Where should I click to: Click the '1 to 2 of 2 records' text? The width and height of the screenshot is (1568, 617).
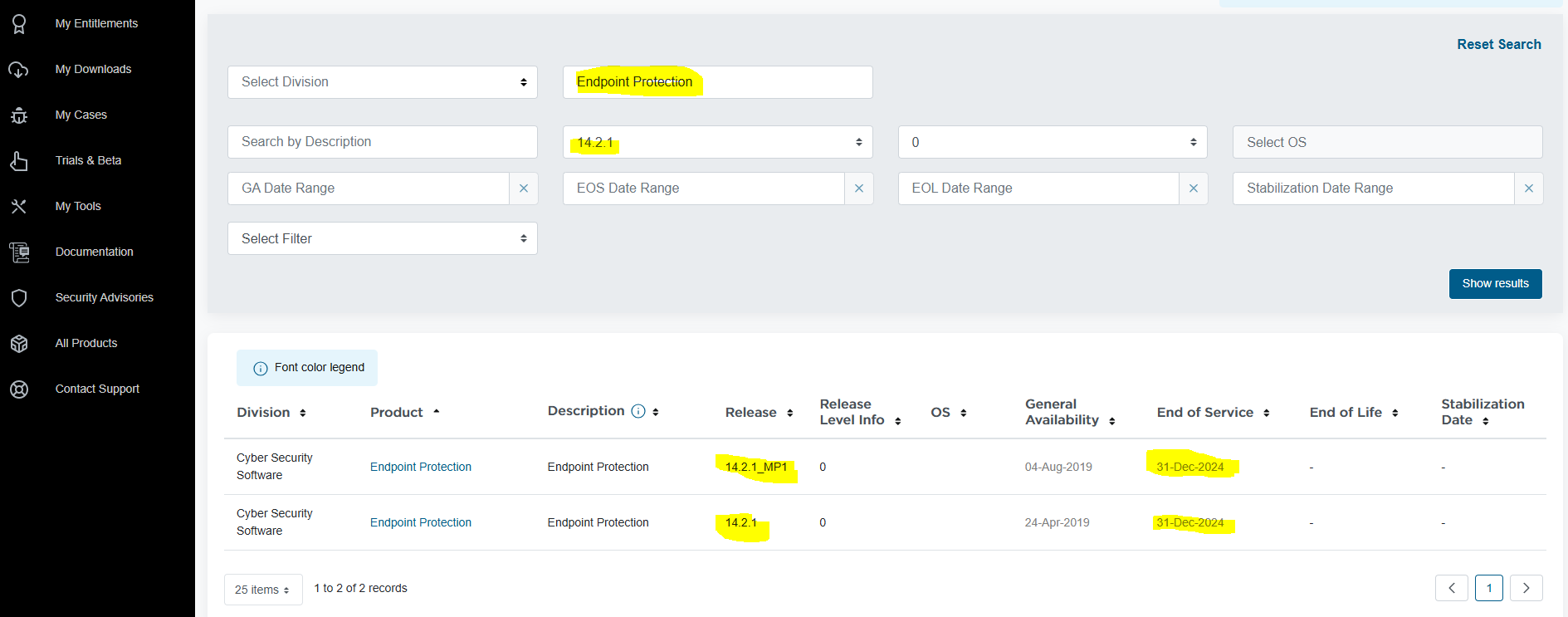point(361,588)
